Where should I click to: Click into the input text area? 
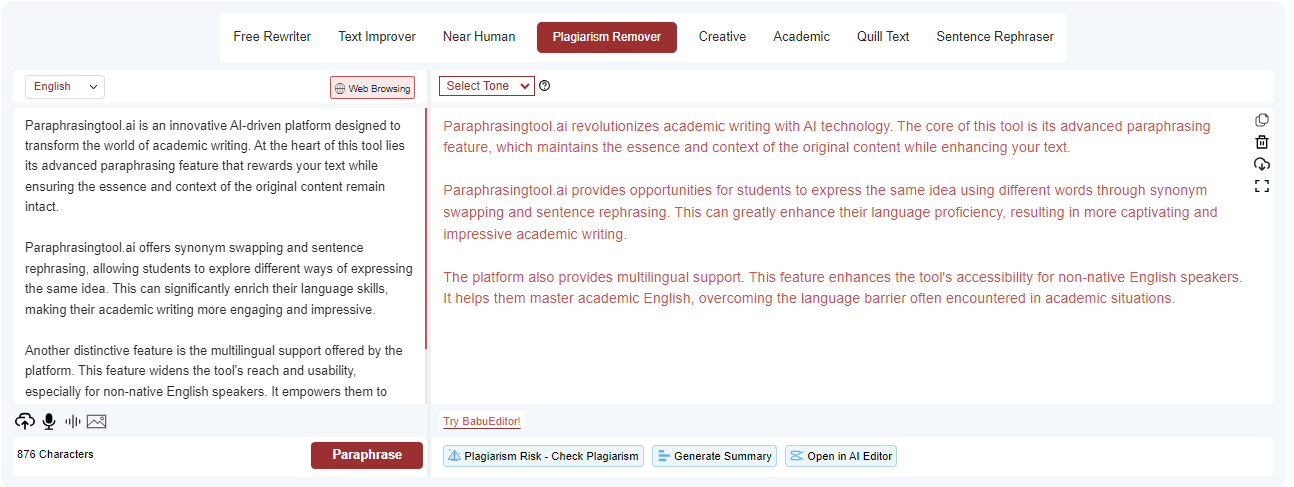click(219, 255)
